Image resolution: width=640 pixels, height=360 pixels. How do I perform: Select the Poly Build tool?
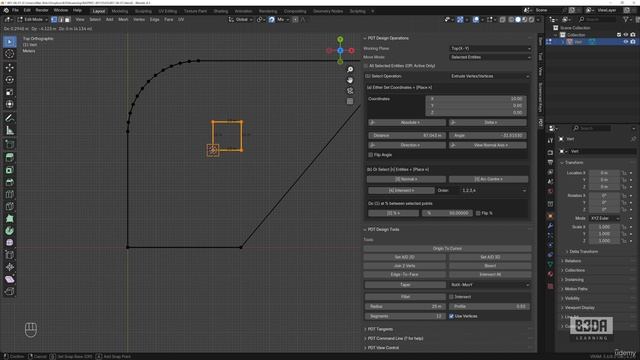(x=10, y=219)
